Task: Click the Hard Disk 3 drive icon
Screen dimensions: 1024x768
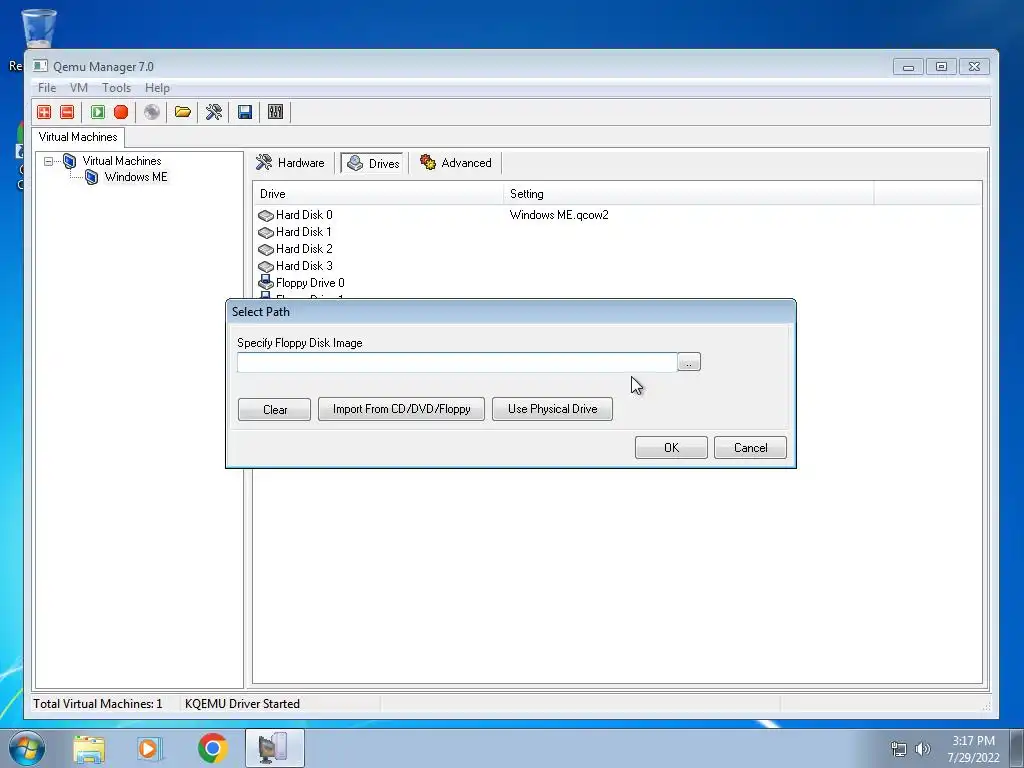Action: click(x=265, y=266)
